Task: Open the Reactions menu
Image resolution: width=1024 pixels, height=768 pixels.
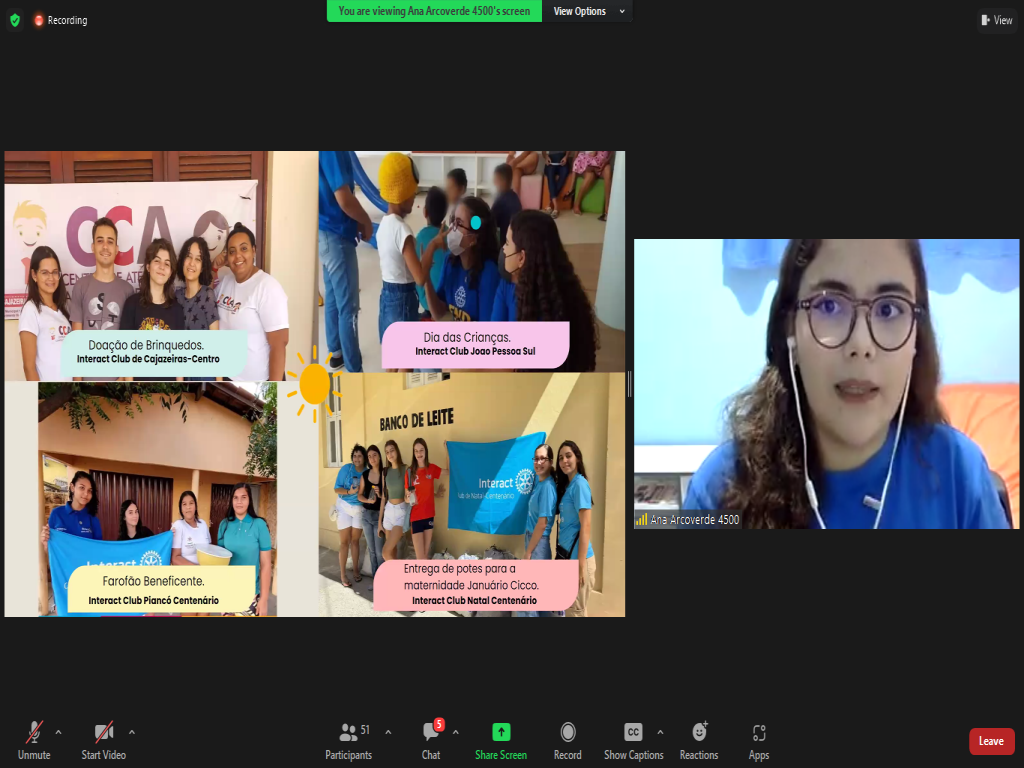Action: click(699, 732)
